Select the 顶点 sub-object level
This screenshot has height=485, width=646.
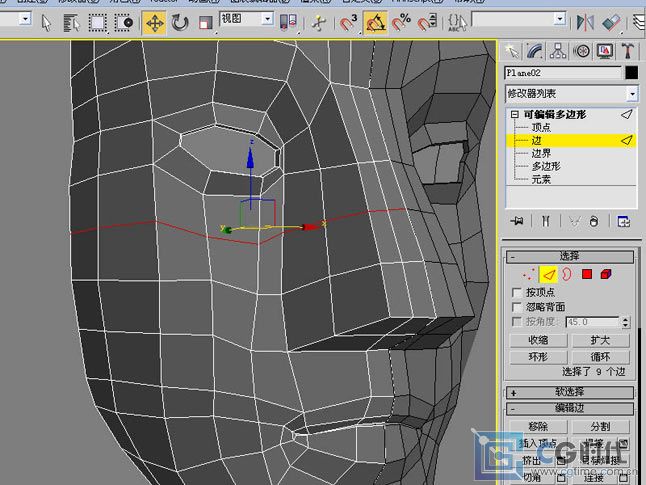pos(541,127)
